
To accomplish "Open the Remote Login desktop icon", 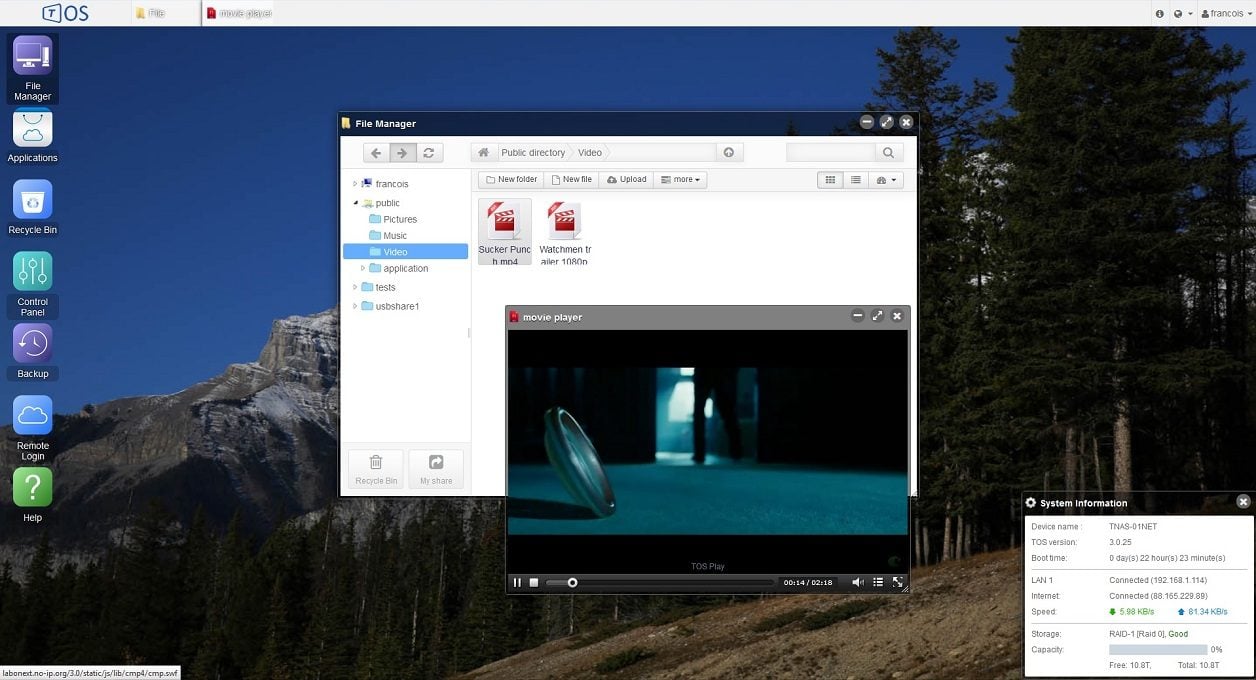I will point(32,428).
